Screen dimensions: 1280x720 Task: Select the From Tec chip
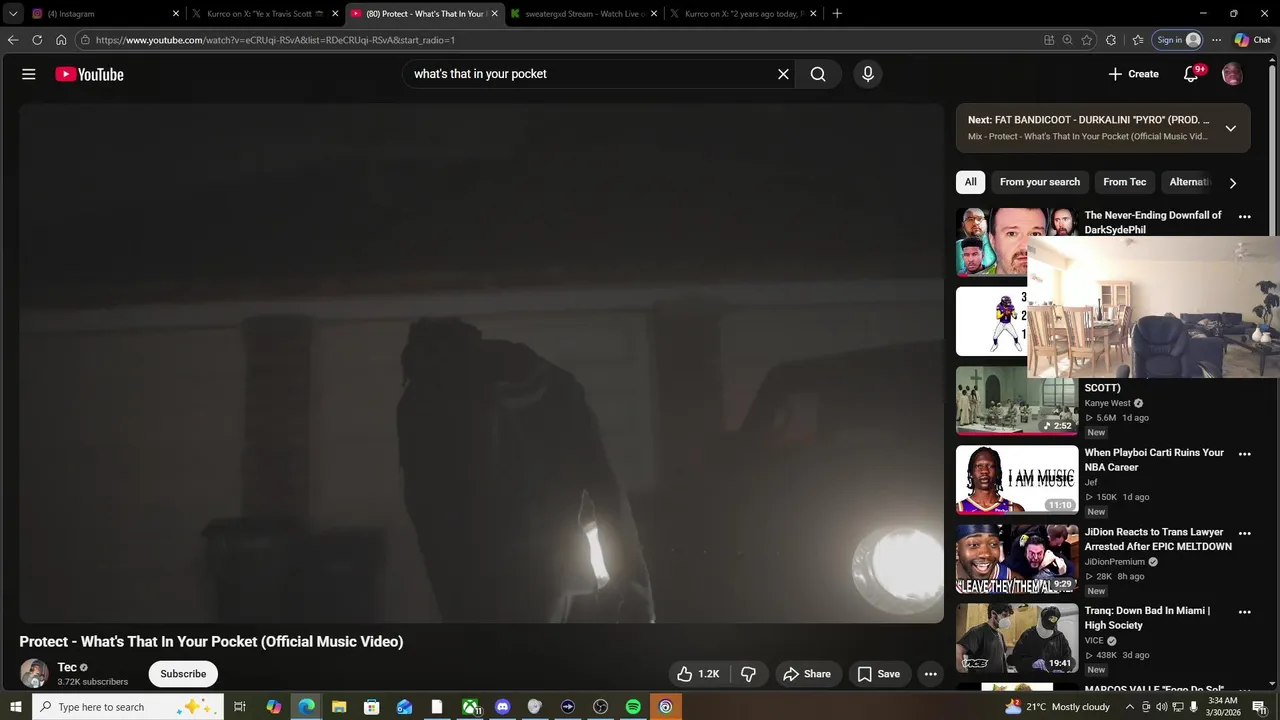(1124, 182)
